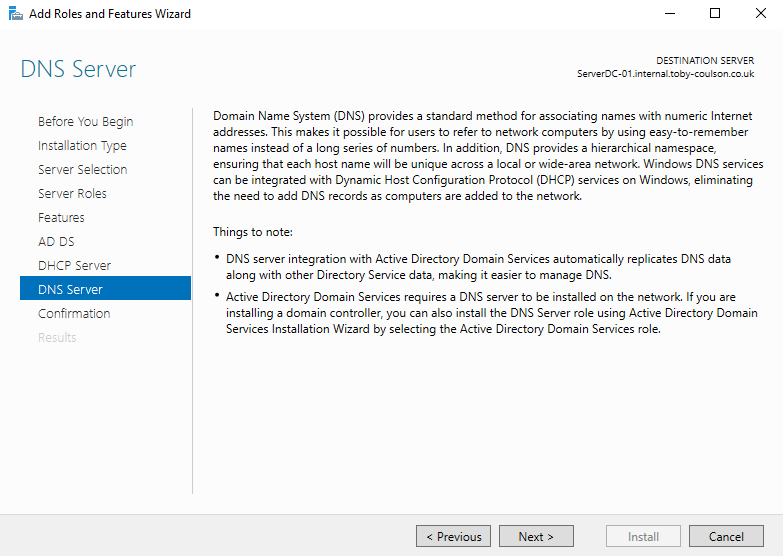This screenshot has height=556, width=783.
Task: Select Server Selection in the sidebar
Action: click(x=82, y=170)
